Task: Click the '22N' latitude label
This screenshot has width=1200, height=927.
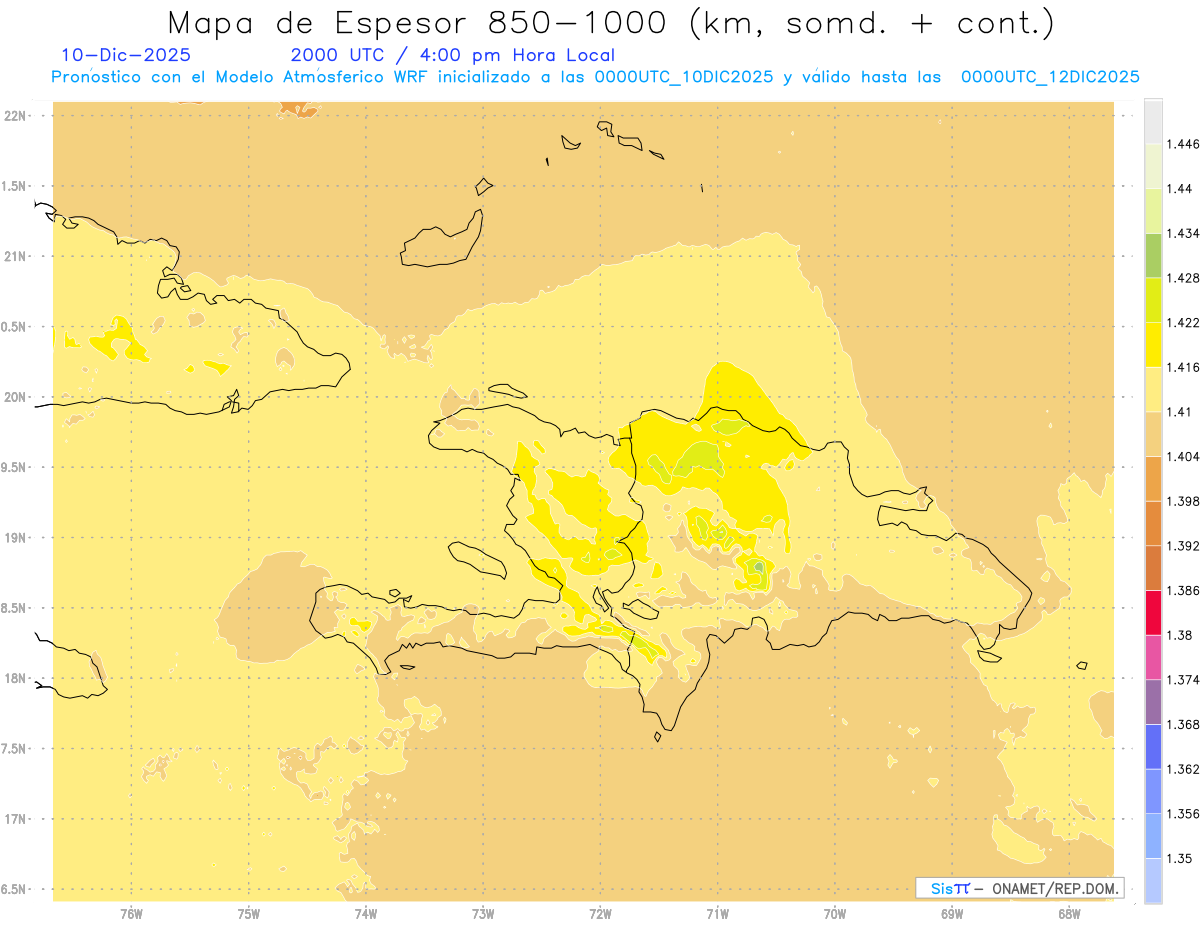Action: pos(15,115)
